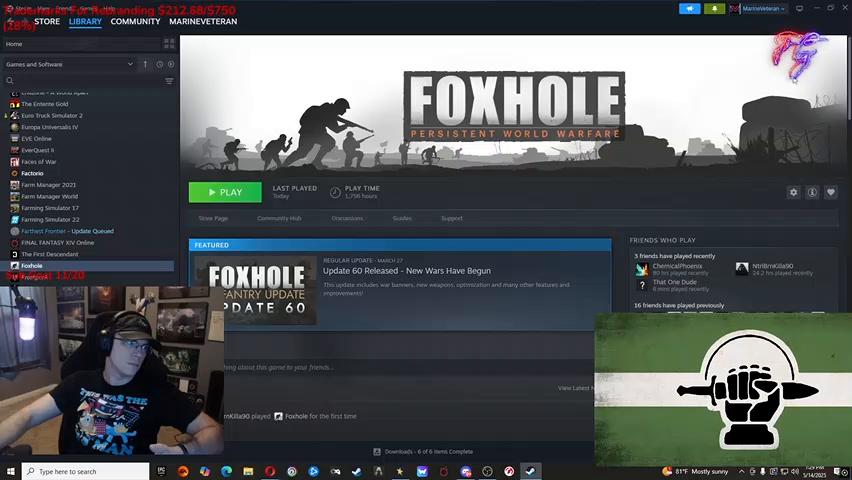Click the active Steam taskbar icon
This screenshot has height=480, width=852.
tap(530, 471)
